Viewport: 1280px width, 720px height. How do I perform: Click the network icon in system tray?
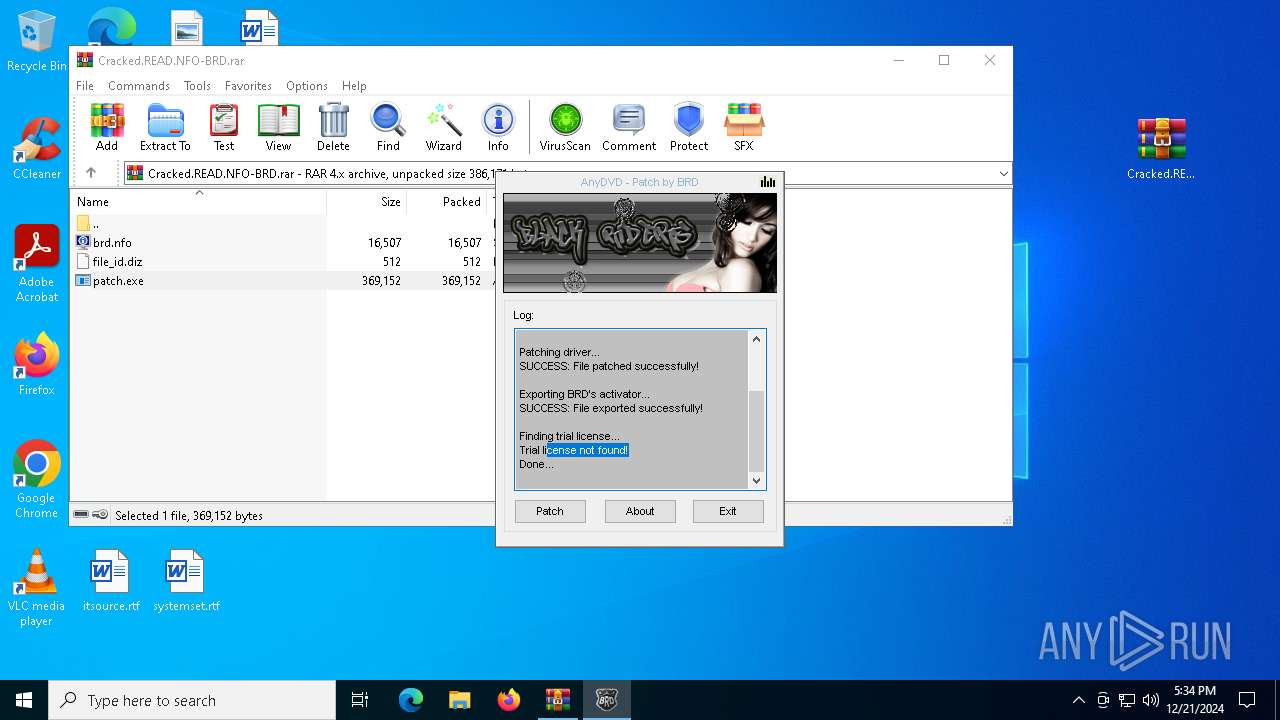[x=1127, y=700]
